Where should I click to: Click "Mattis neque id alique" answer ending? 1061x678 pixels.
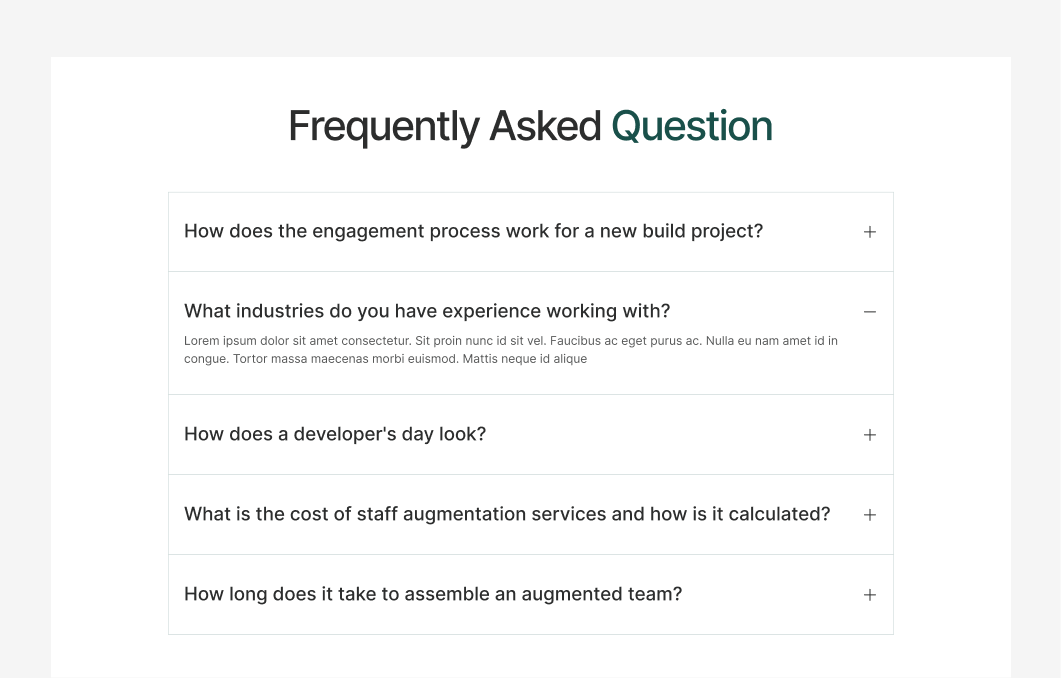525,359
